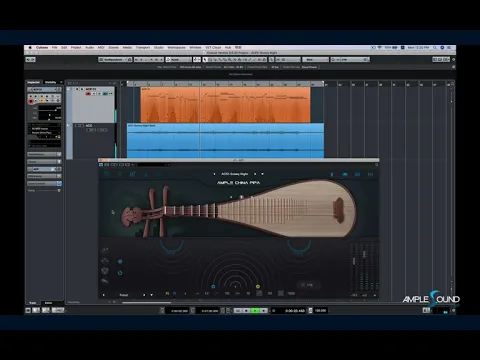Click the second icon at the plugin top right

[345, 174]
